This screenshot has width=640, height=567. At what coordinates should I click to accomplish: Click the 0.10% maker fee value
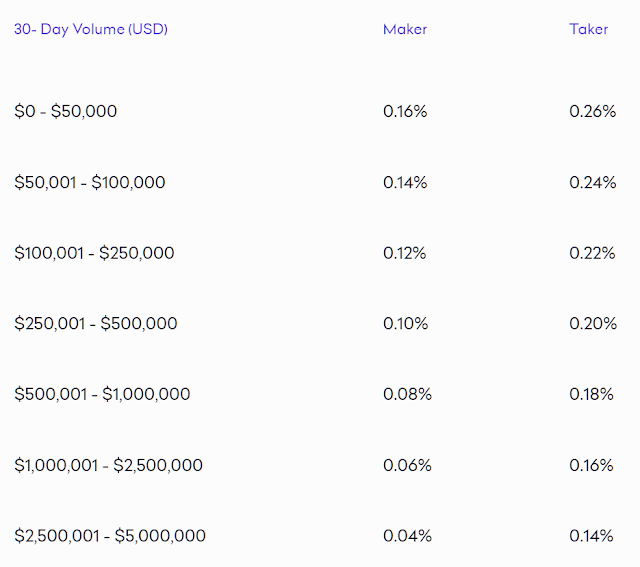(405, 323)
